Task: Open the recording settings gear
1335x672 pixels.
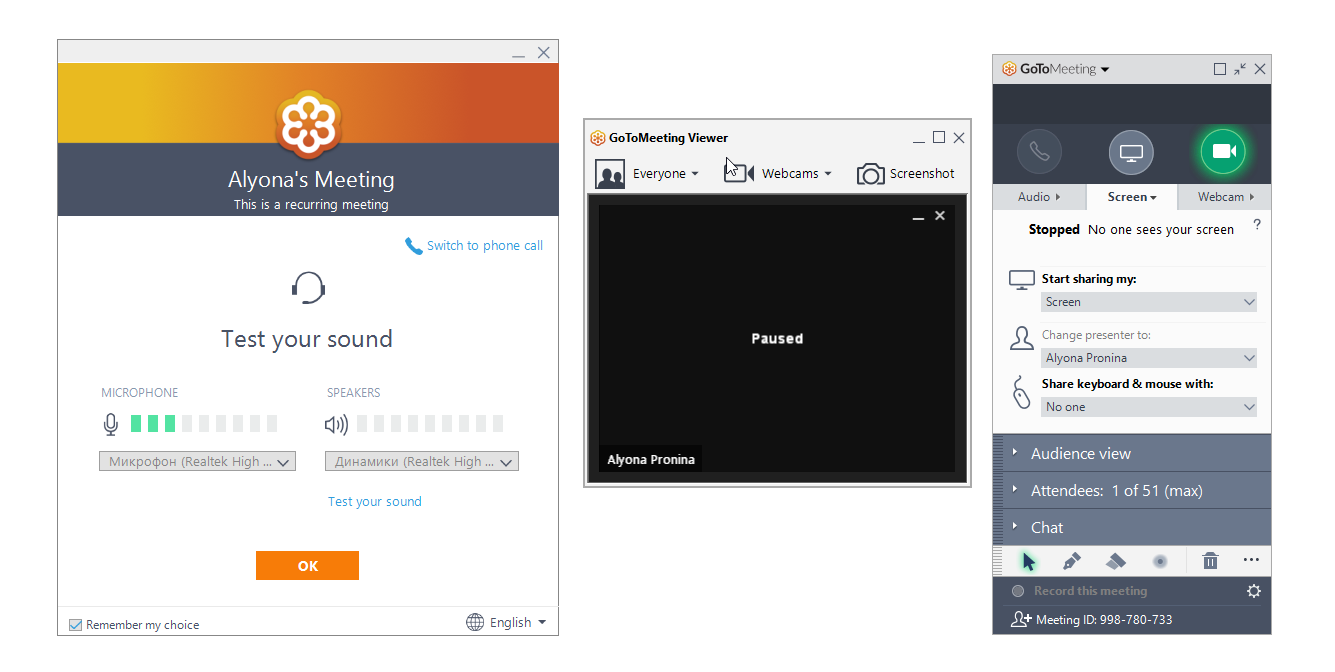Action: pyautogui.click(x=1253, y=591)
